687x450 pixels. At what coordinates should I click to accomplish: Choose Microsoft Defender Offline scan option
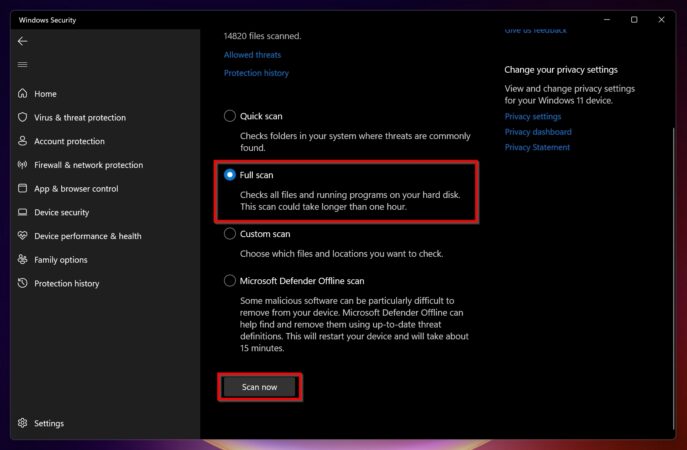(230, 281)
